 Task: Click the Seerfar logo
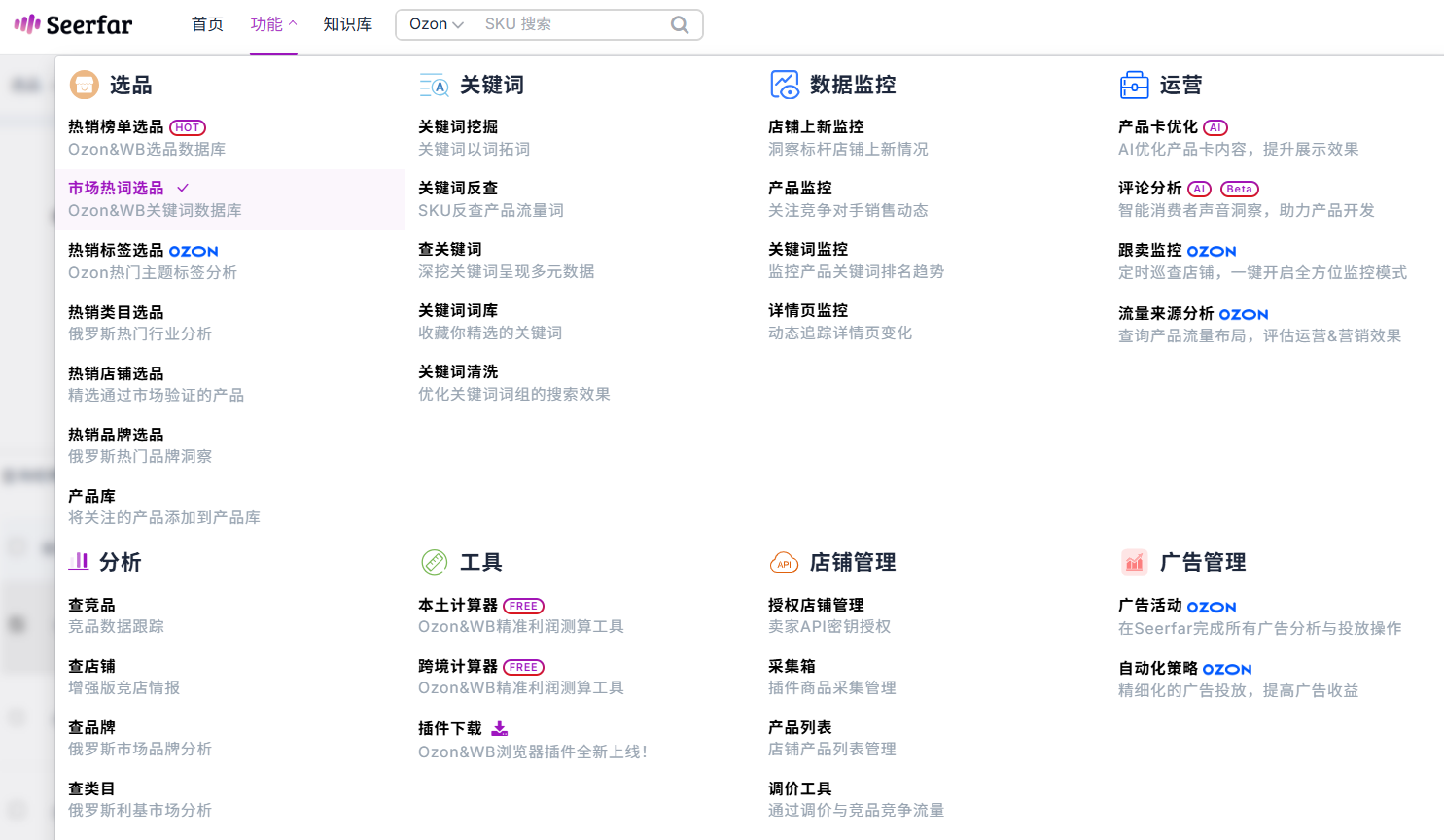73,24
